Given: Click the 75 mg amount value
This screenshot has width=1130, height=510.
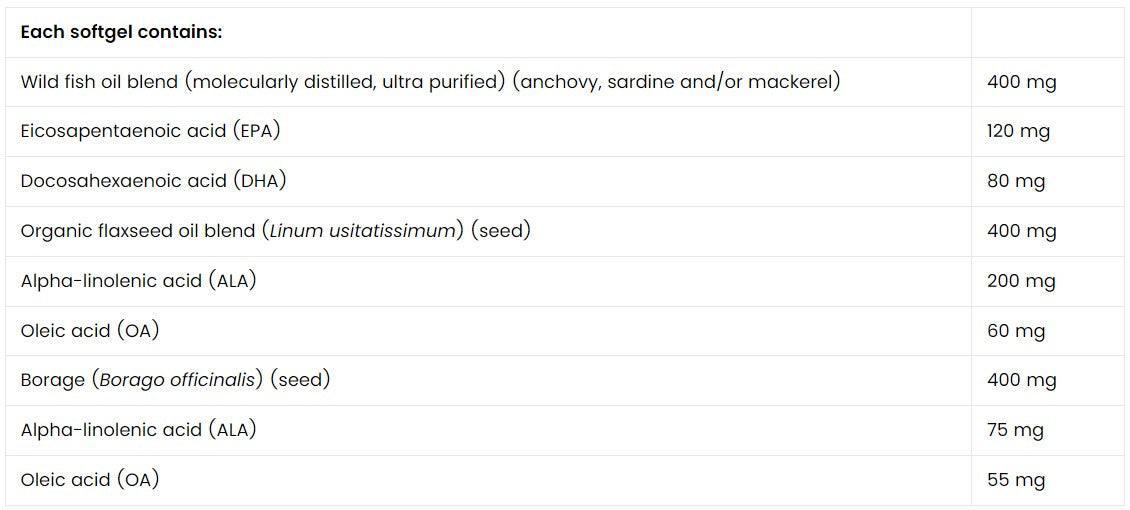Looking at the screenshot, I should (x=1015, y=430).
